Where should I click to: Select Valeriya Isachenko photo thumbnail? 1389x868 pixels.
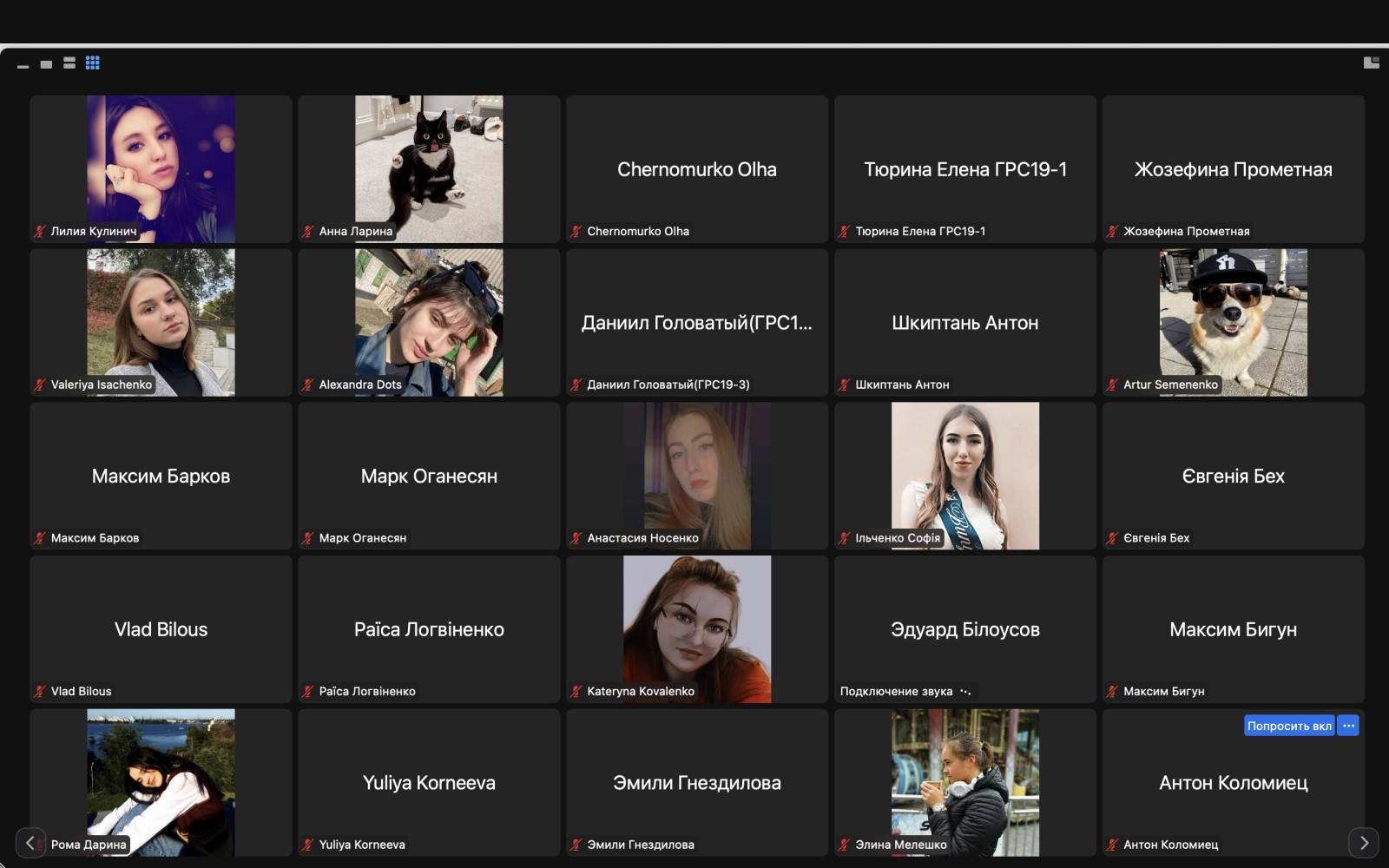pyautogui.click(x=161, y=323)
